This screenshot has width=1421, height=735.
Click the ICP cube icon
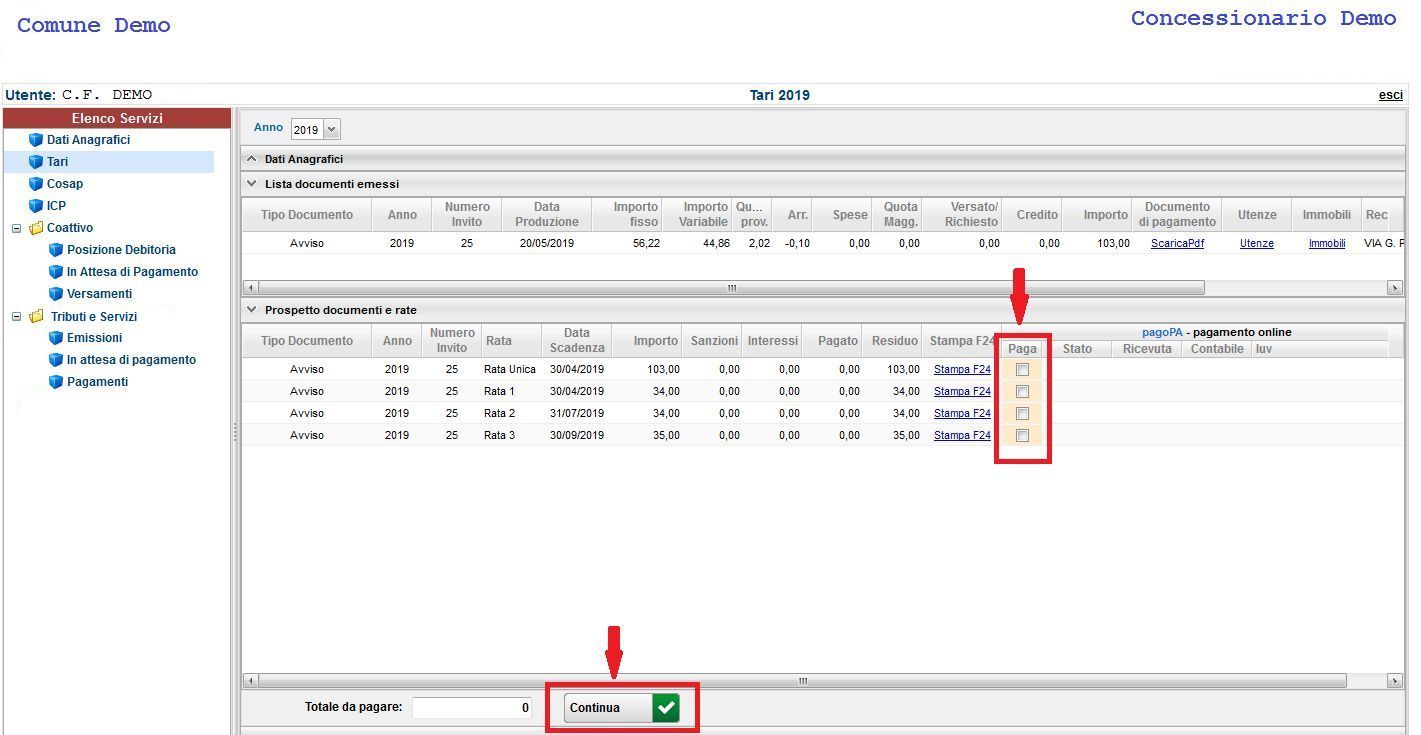coord(36,206)
